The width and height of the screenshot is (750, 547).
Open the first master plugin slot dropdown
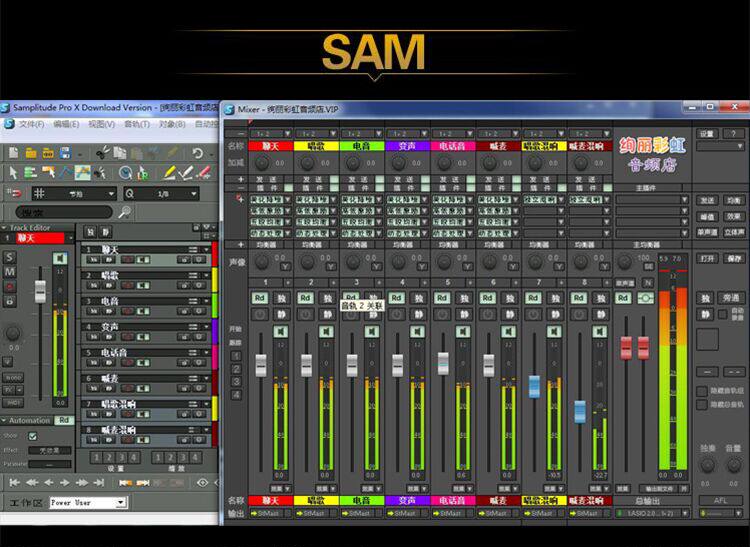click(652, 199)
